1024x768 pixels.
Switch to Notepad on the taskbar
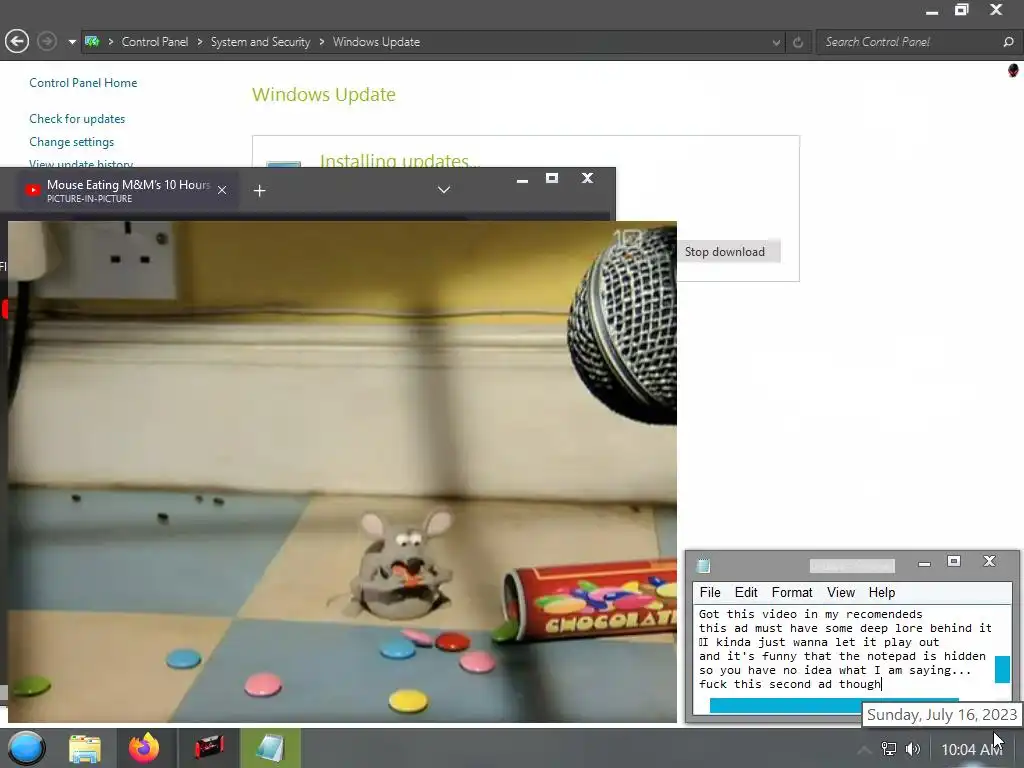270,748
